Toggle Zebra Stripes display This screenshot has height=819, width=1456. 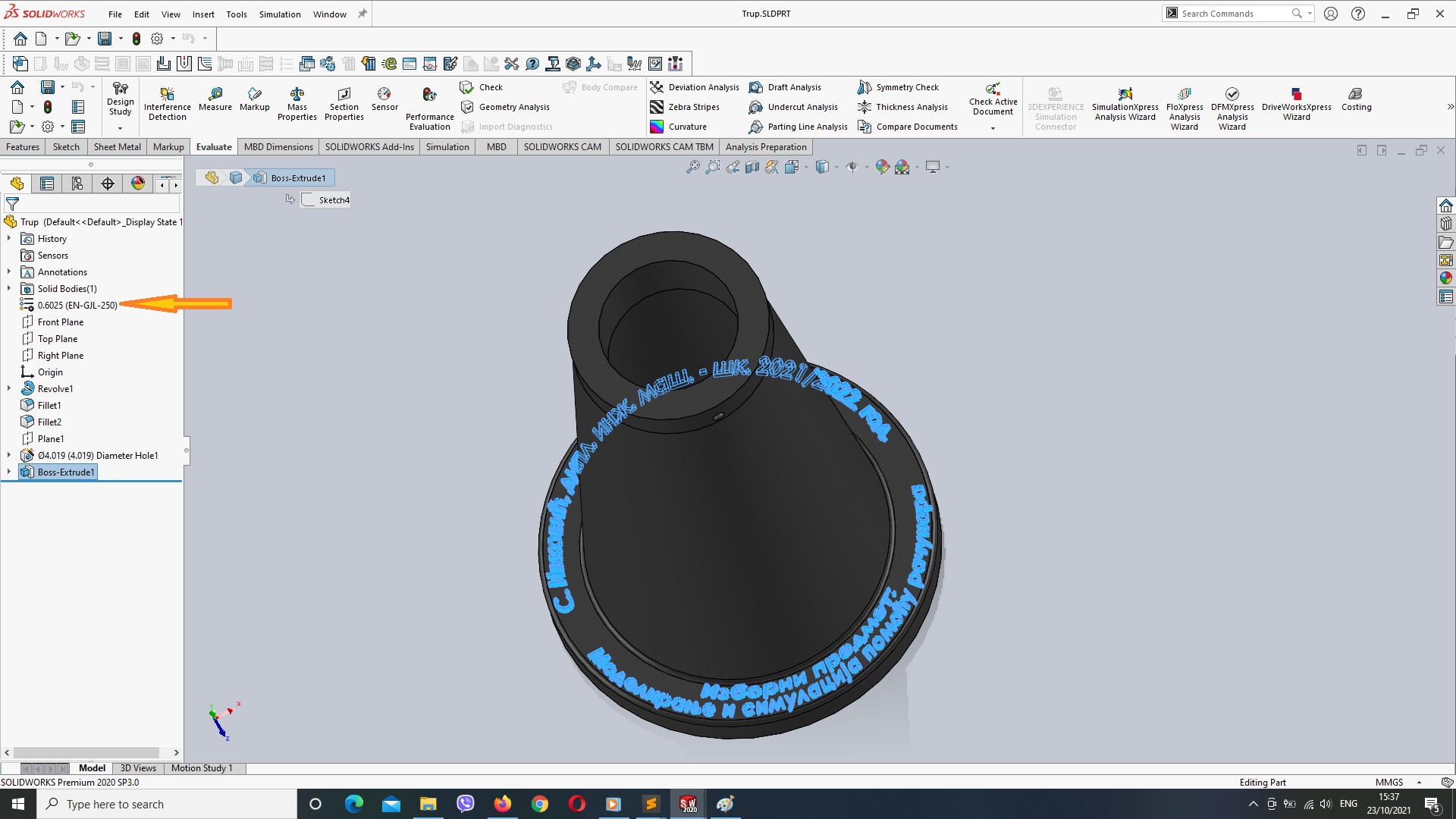(685, 107)
